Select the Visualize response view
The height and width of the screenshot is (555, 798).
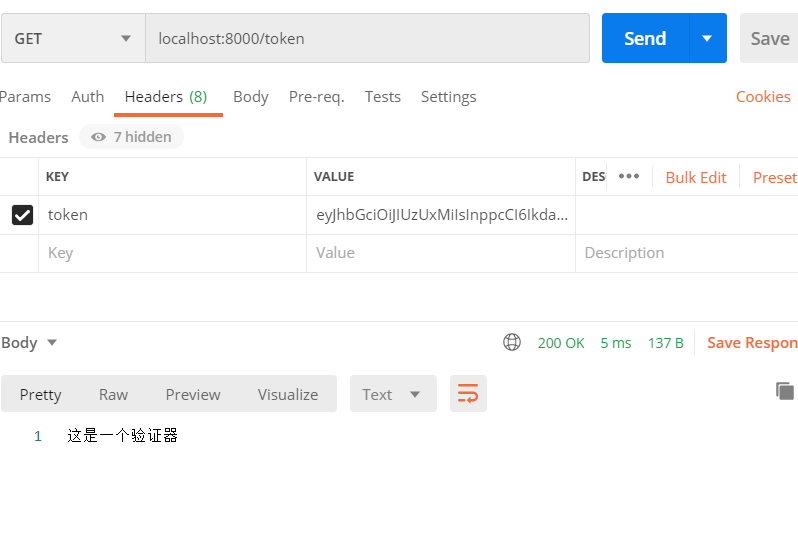(x=288, y=394)
